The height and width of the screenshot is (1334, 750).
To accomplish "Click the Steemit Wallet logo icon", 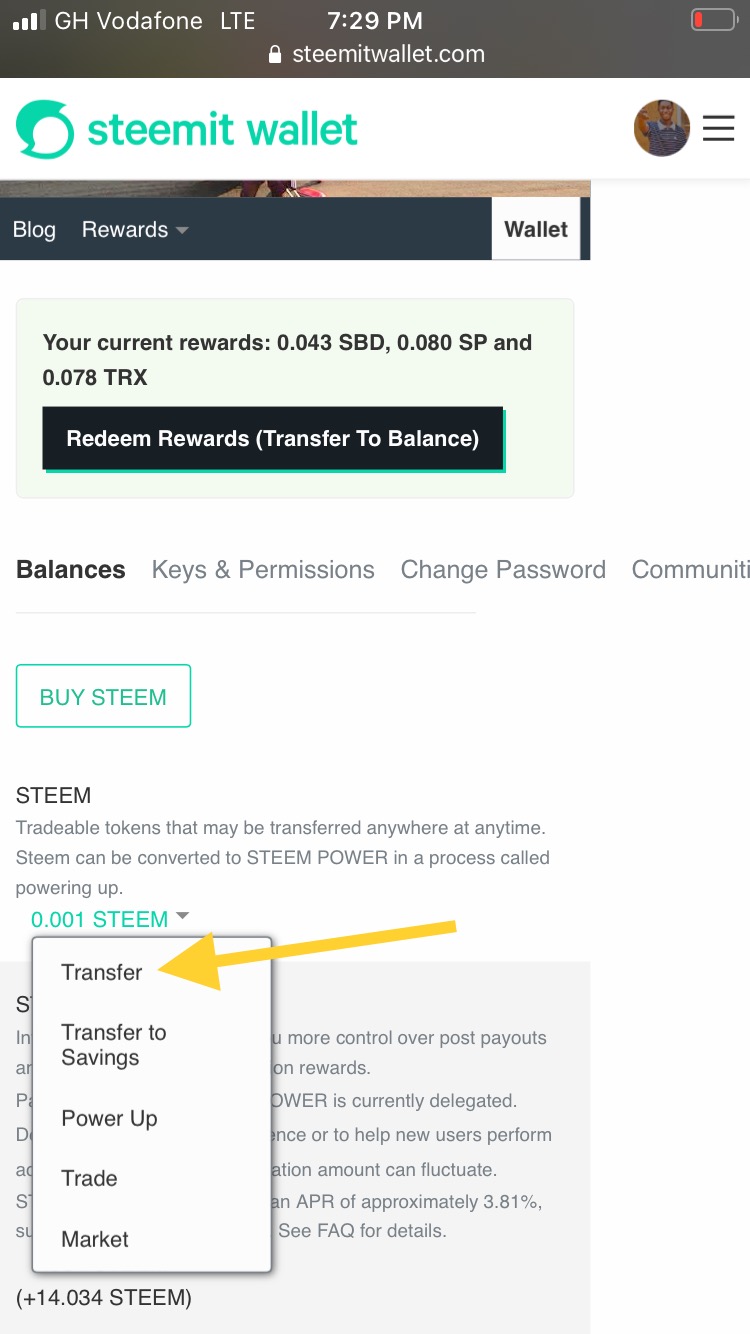I will [x=45, y=129].
